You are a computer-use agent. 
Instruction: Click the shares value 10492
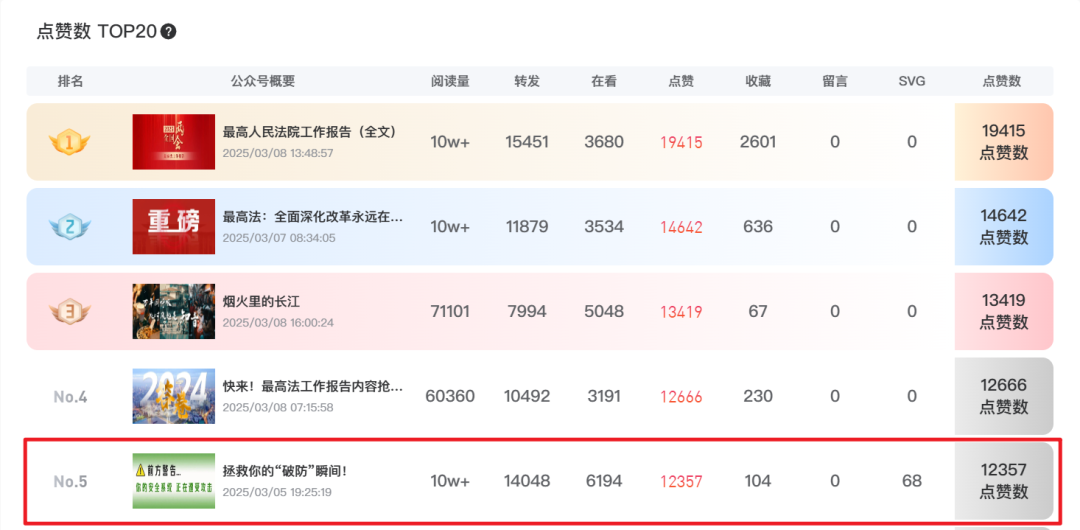(527, 396)
